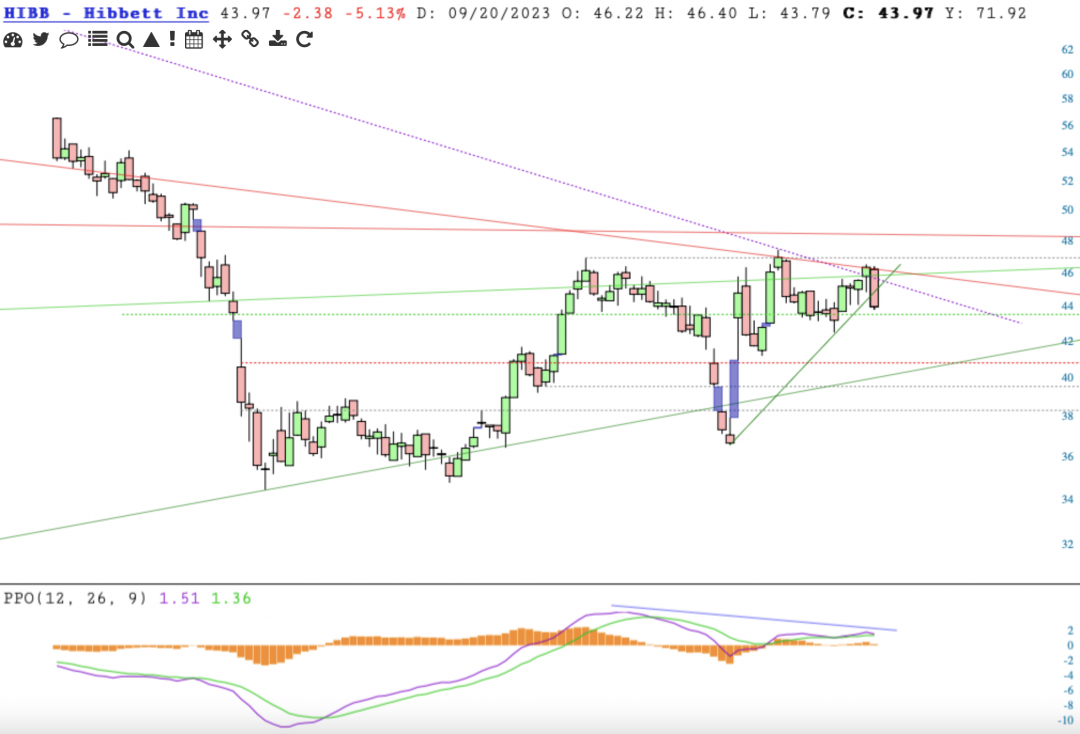Viewport: 1080px width, 734px height.
Task: Click the low price 43.79
Action: (805, 13)
